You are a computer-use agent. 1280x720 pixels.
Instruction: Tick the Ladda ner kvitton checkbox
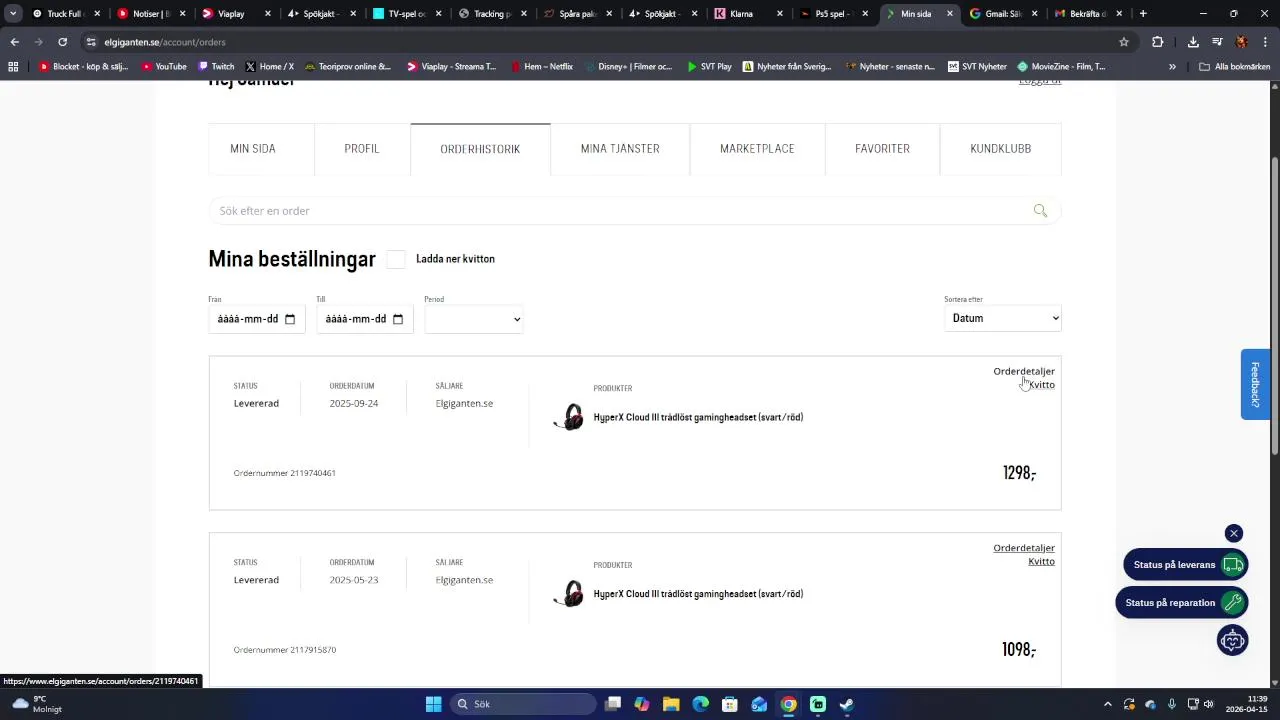(396, 259)
